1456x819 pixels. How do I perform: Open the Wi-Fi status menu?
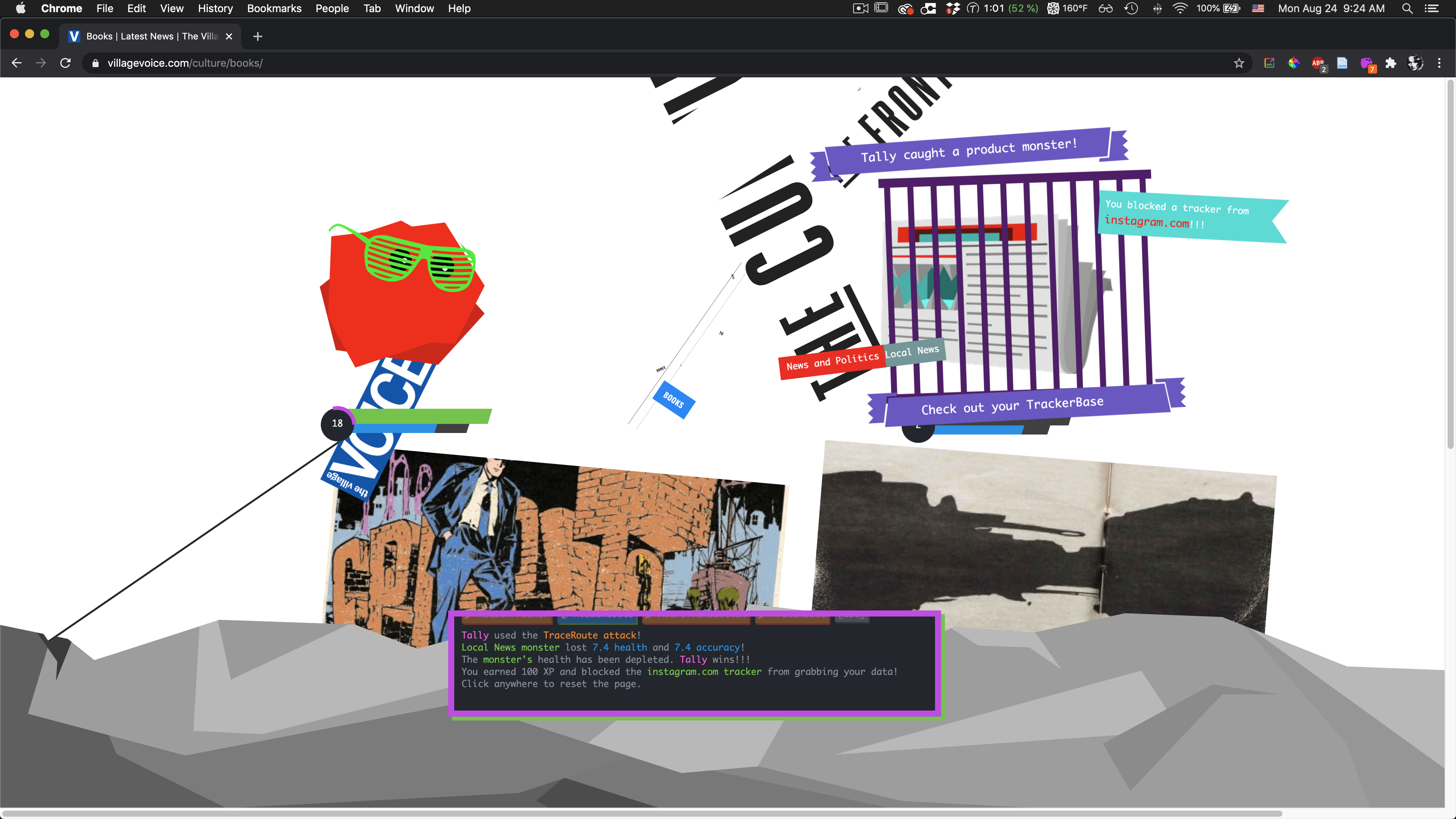[1180, 8]
